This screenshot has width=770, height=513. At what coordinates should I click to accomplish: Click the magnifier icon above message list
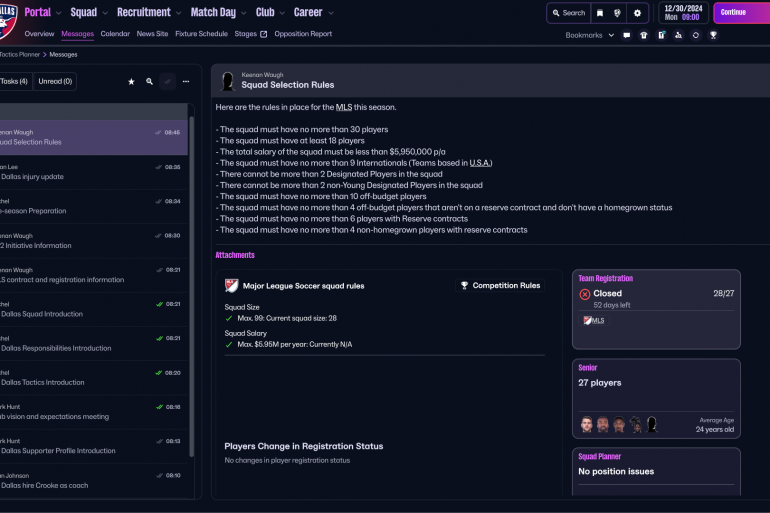click(x=149, y=82)
